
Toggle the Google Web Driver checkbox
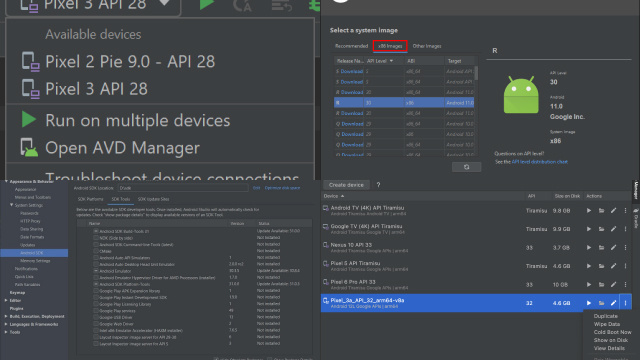(96, 324)
